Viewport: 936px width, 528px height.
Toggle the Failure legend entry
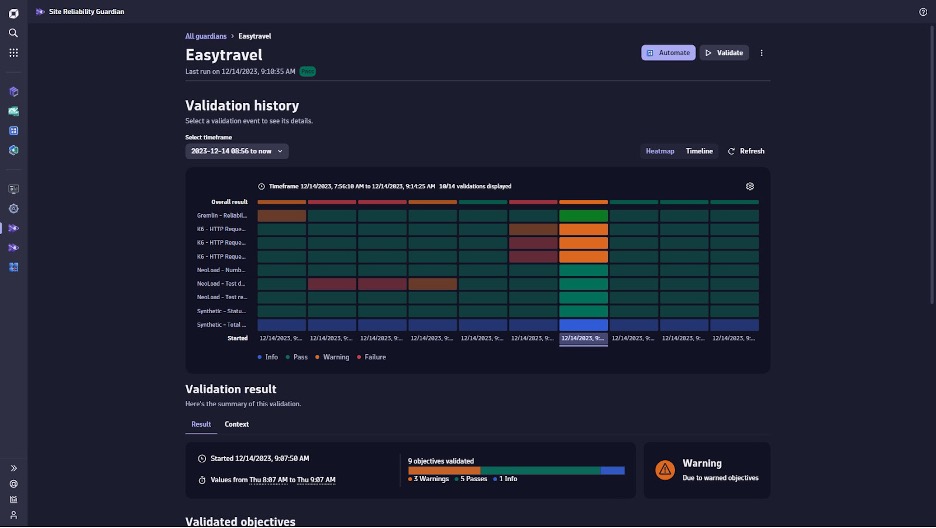coord(370,357)
